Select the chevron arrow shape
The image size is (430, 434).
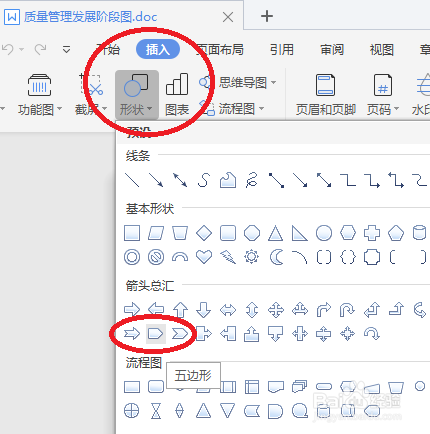pos(180,334)
